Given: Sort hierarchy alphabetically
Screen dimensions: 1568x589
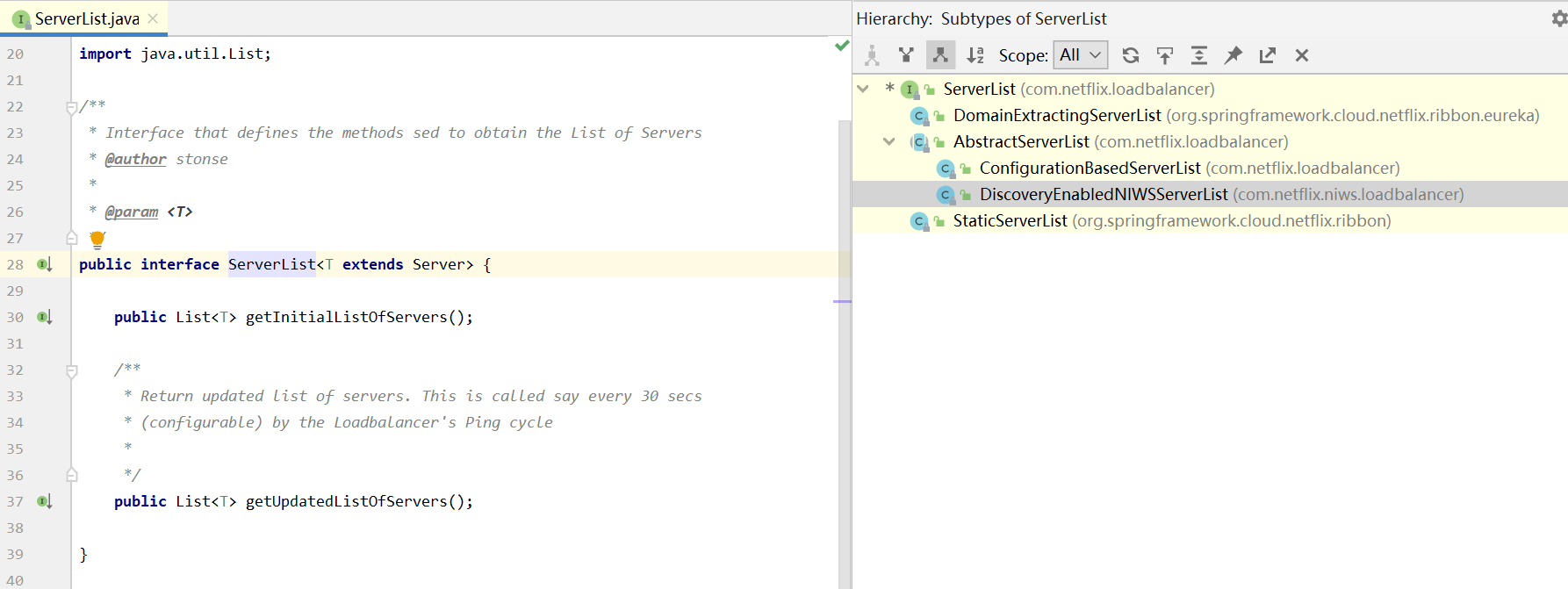Looking at the screenshot, I should pyautogui.click(x=975, y=55).
